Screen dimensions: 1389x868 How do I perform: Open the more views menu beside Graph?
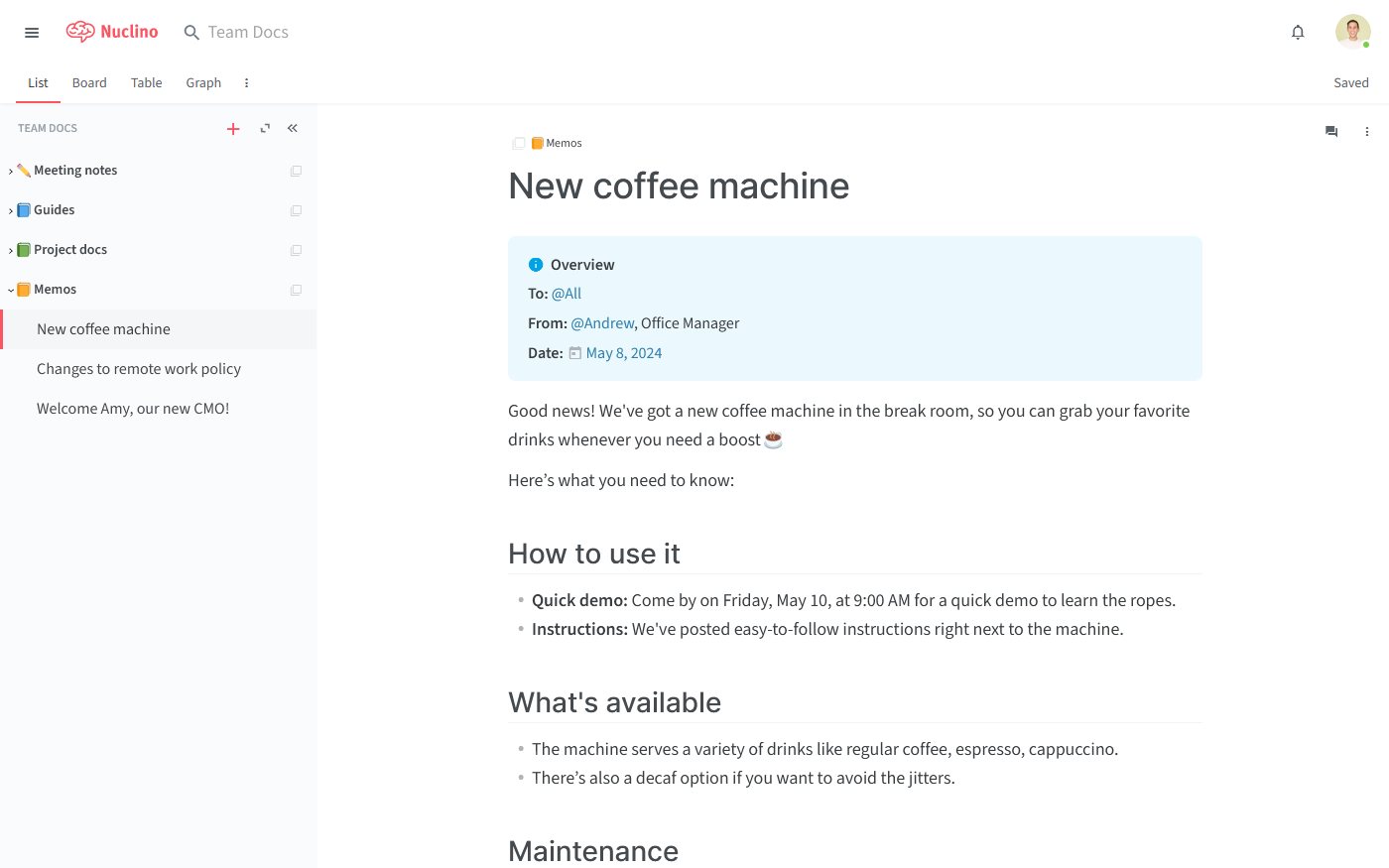(x=246, y=83)
